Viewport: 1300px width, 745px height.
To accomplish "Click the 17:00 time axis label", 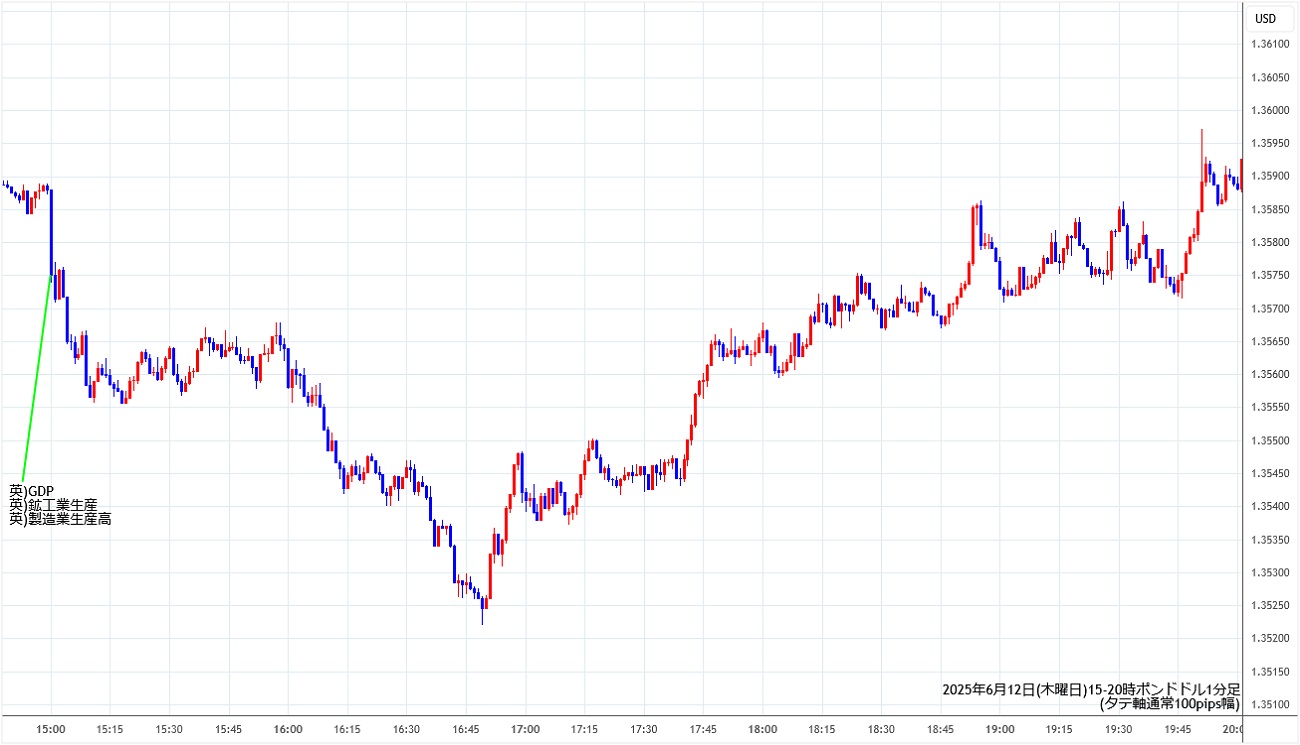I will (x=525, y=730).
